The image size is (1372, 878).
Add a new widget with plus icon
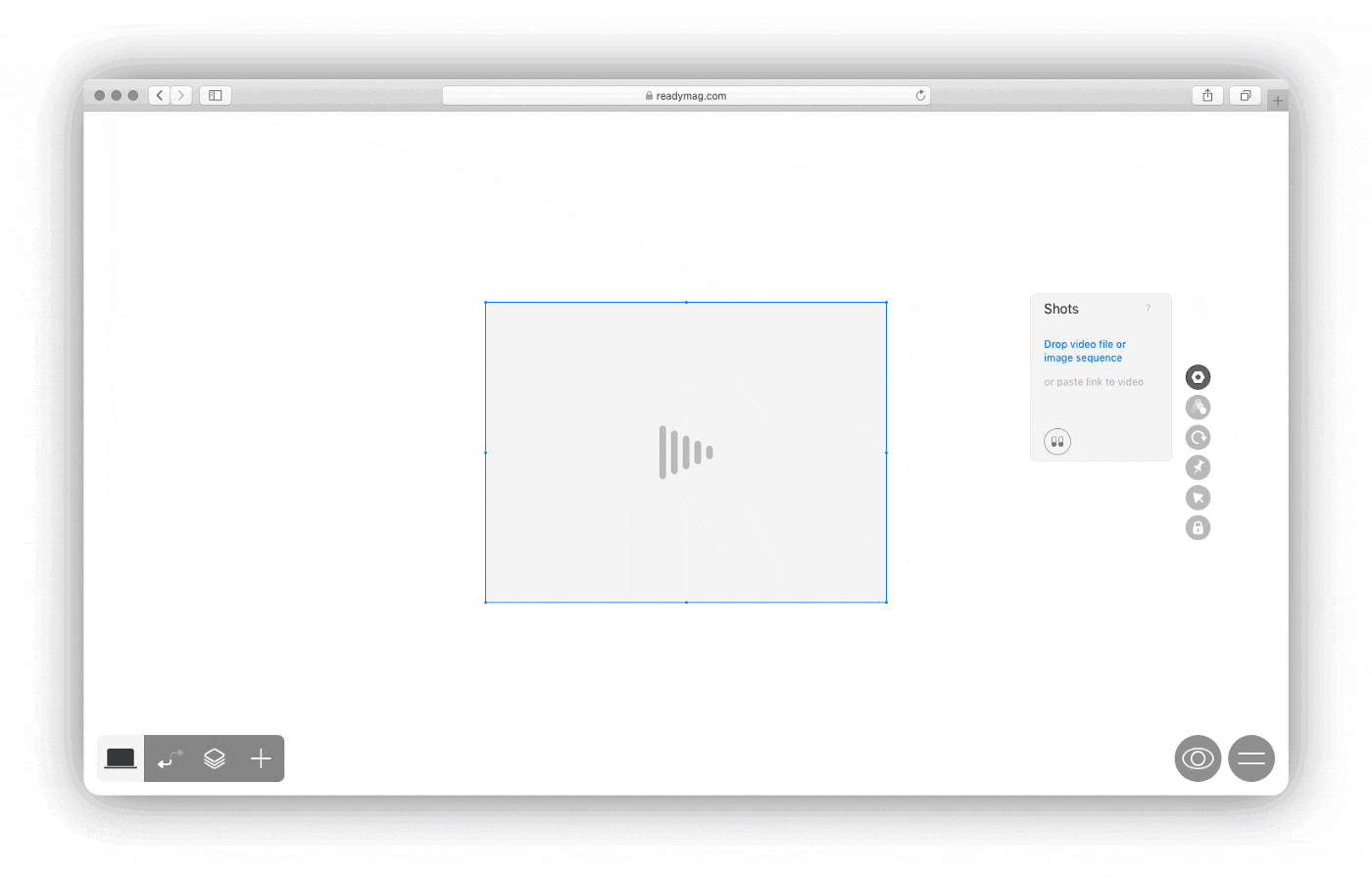[261, 758]
